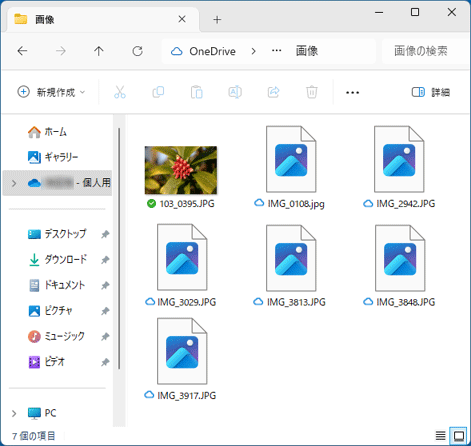Open ギャラリー in the navigation pane
Image resolution: width=471 pixels, height=446 pixels.
click(53, 157)
